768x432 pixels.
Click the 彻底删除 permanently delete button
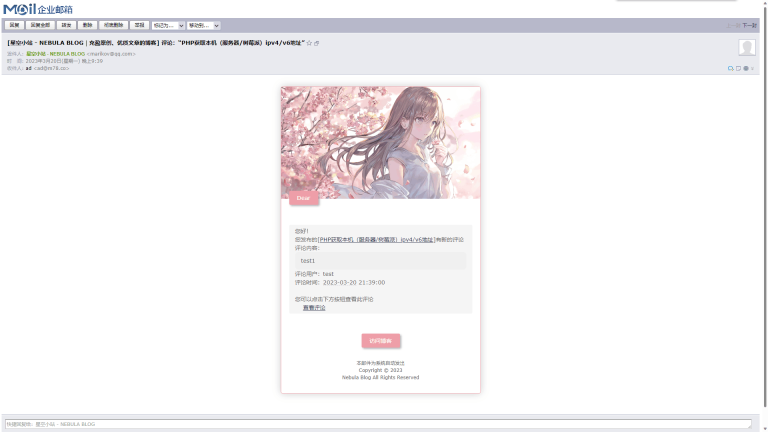click(x=113, y=25)
